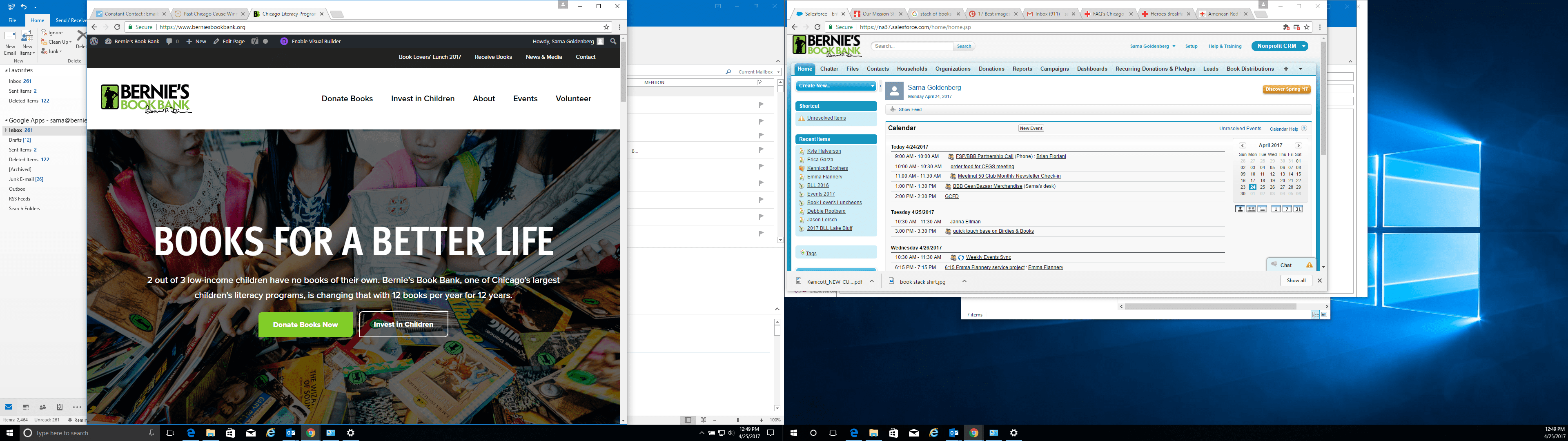The height and width of the screenshot is (441, 1568).
Task: Collapse the Salesforce sidebar with the arrow handle
Action: coord(880,86)
